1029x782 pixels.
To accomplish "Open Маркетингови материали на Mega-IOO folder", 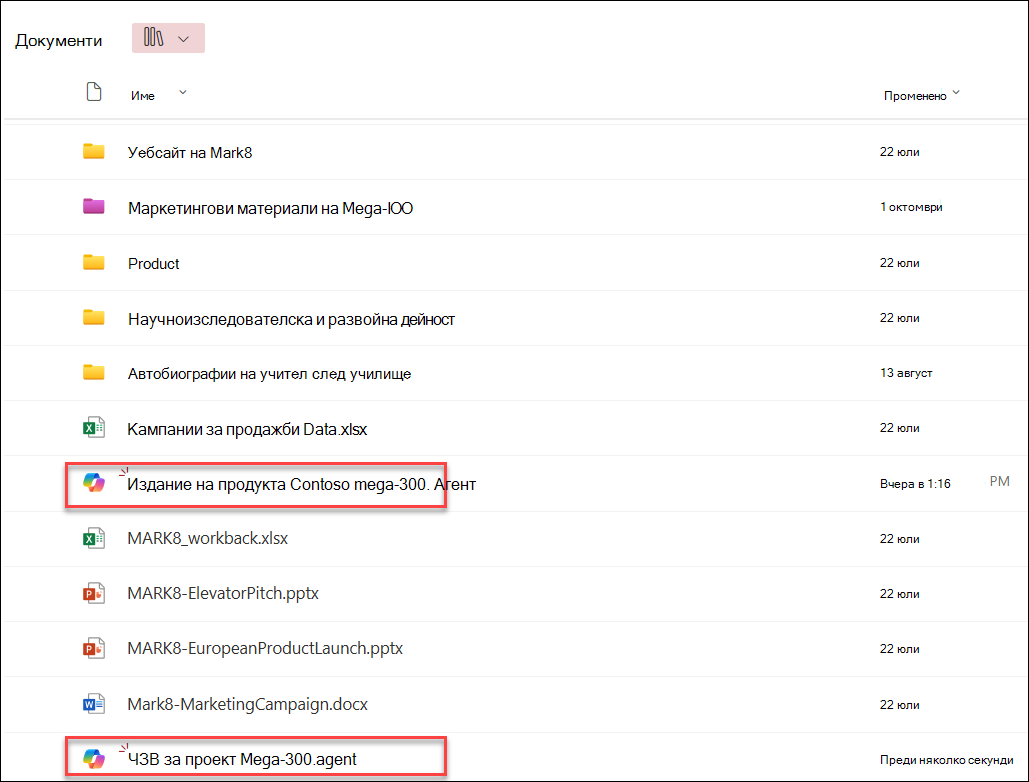I will (270, 209).
